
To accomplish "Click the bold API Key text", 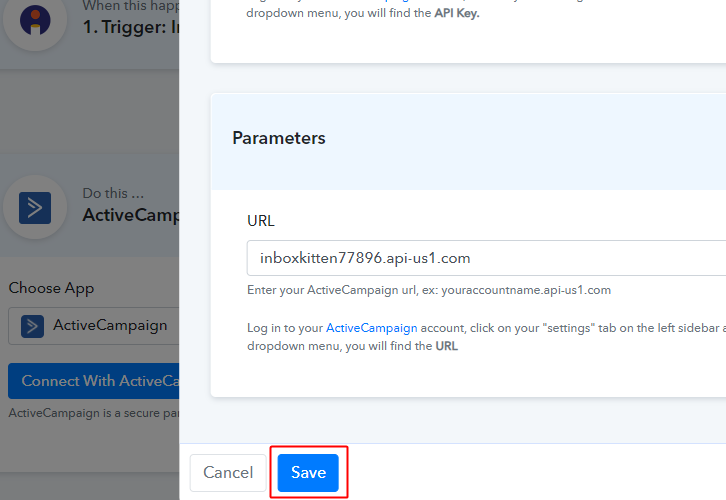I will 457,13.
